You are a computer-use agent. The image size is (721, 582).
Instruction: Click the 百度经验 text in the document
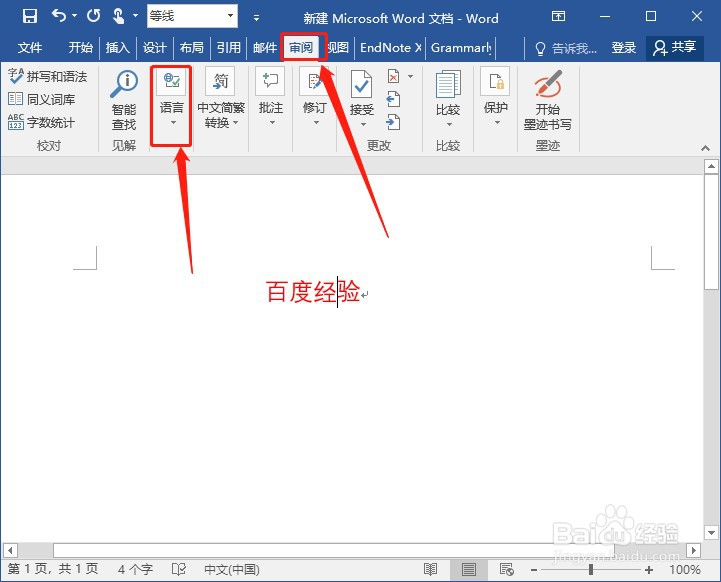tap(313, 291)
